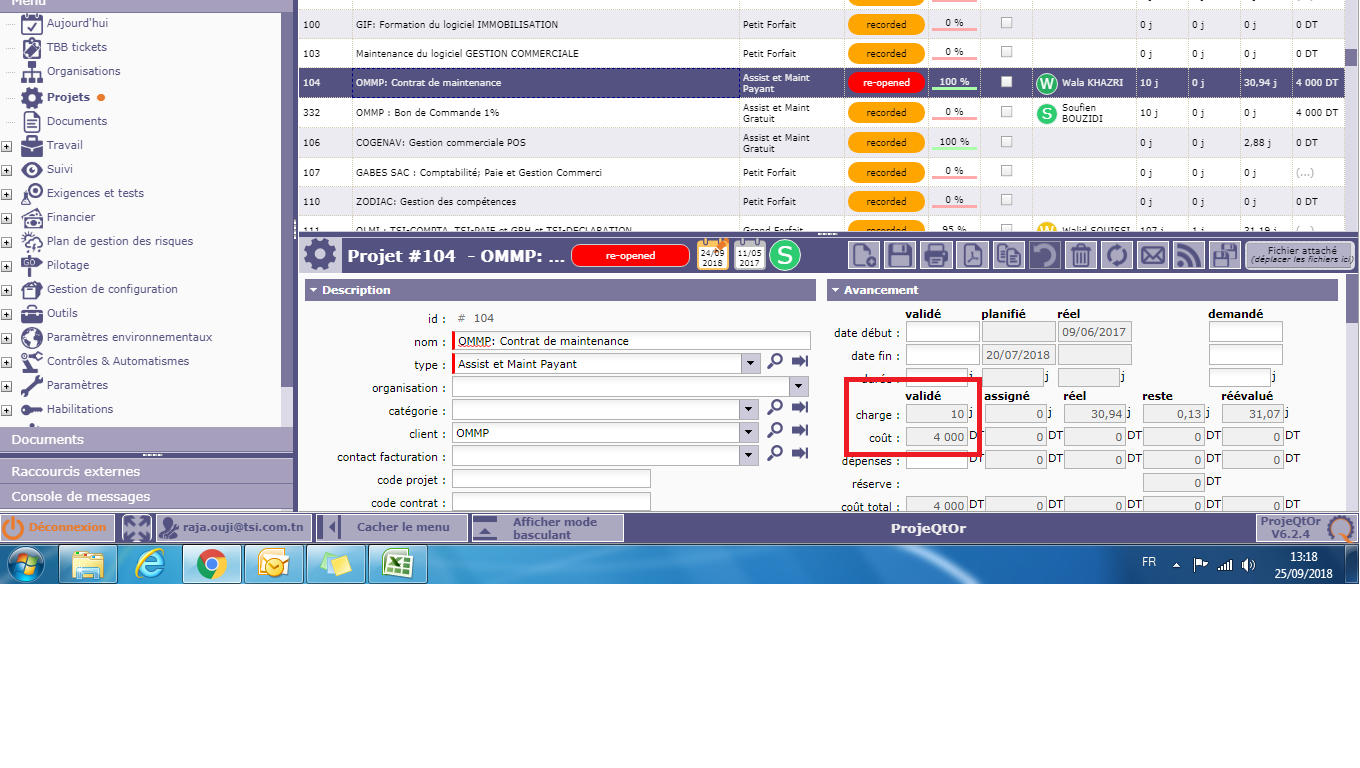Open the type dropdown arrow
The width and height of the screenshot is (1360, 768).
tap(751, 363)
